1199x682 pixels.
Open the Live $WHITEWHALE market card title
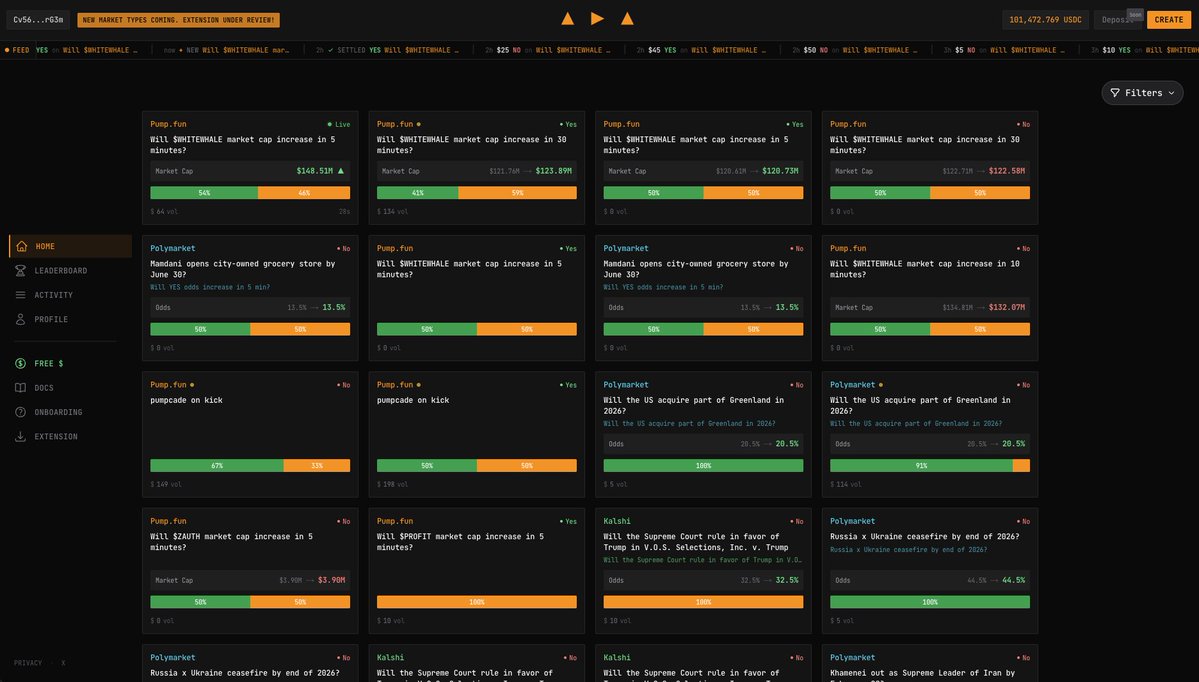coord(242,145)
